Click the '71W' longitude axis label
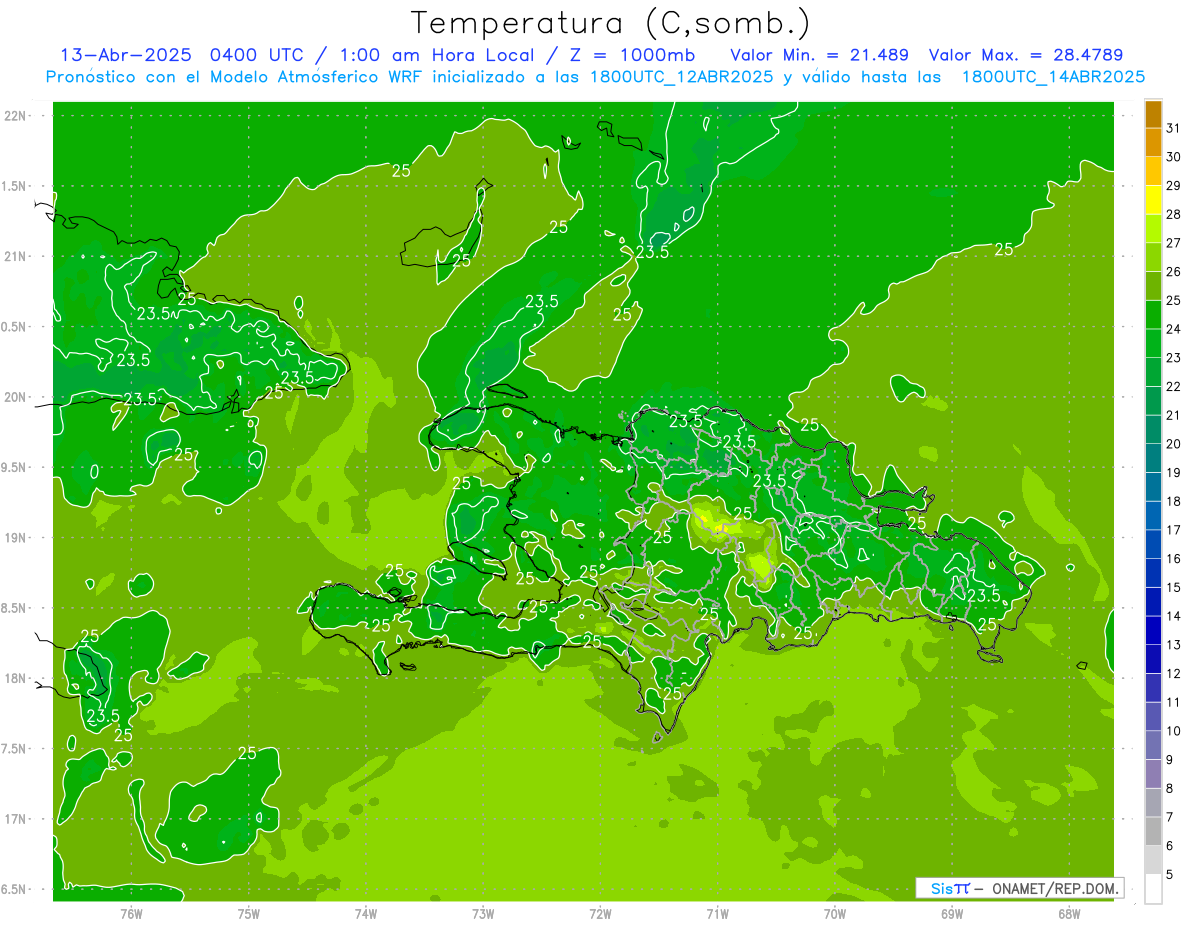This screenshot has width=1200, height=927. tap(717, 913)
